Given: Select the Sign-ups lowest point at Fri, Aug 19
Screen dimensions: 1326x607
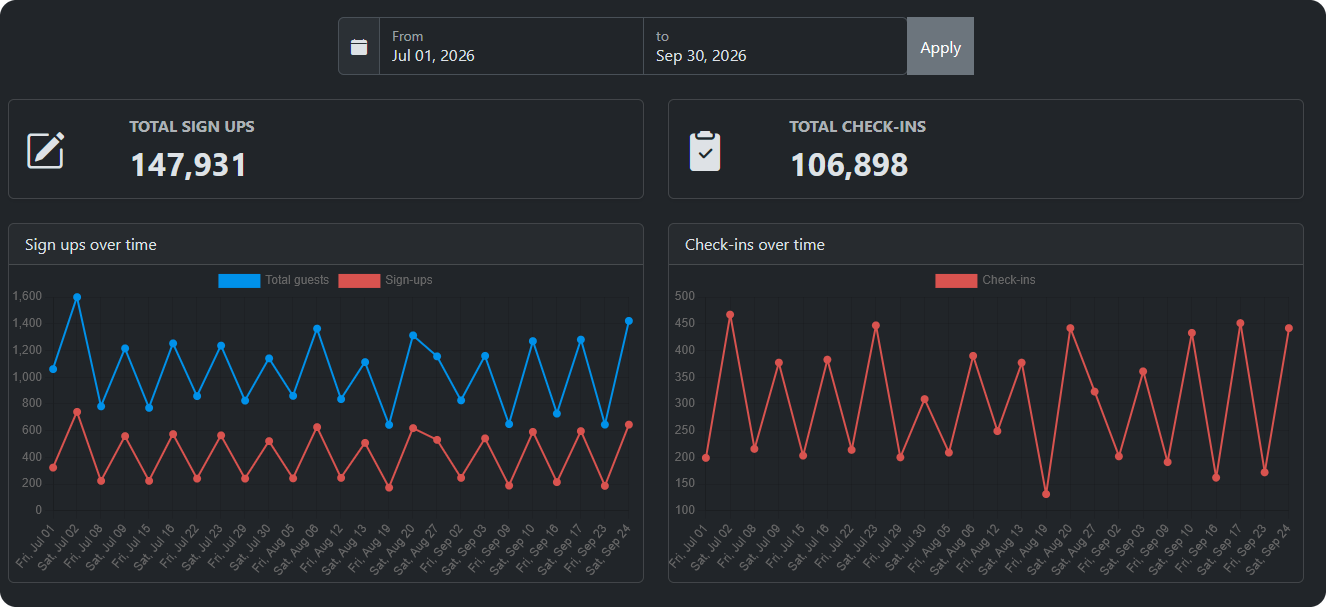Looking at the screenshot, I should (x=389, y=488).
